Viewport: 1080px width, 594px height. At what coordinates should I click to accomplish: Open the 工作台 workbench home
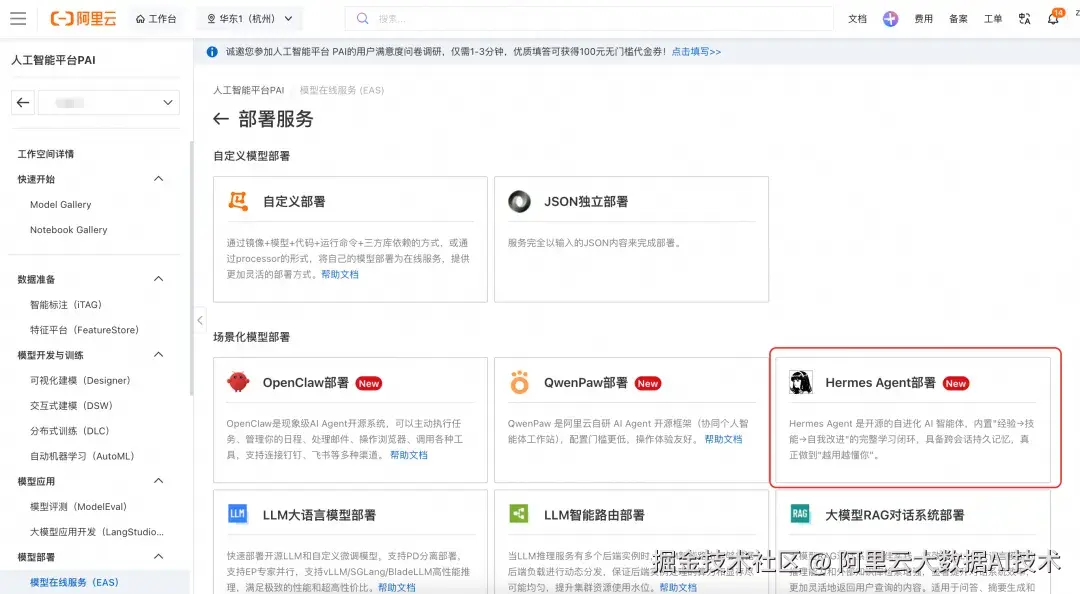156,19
